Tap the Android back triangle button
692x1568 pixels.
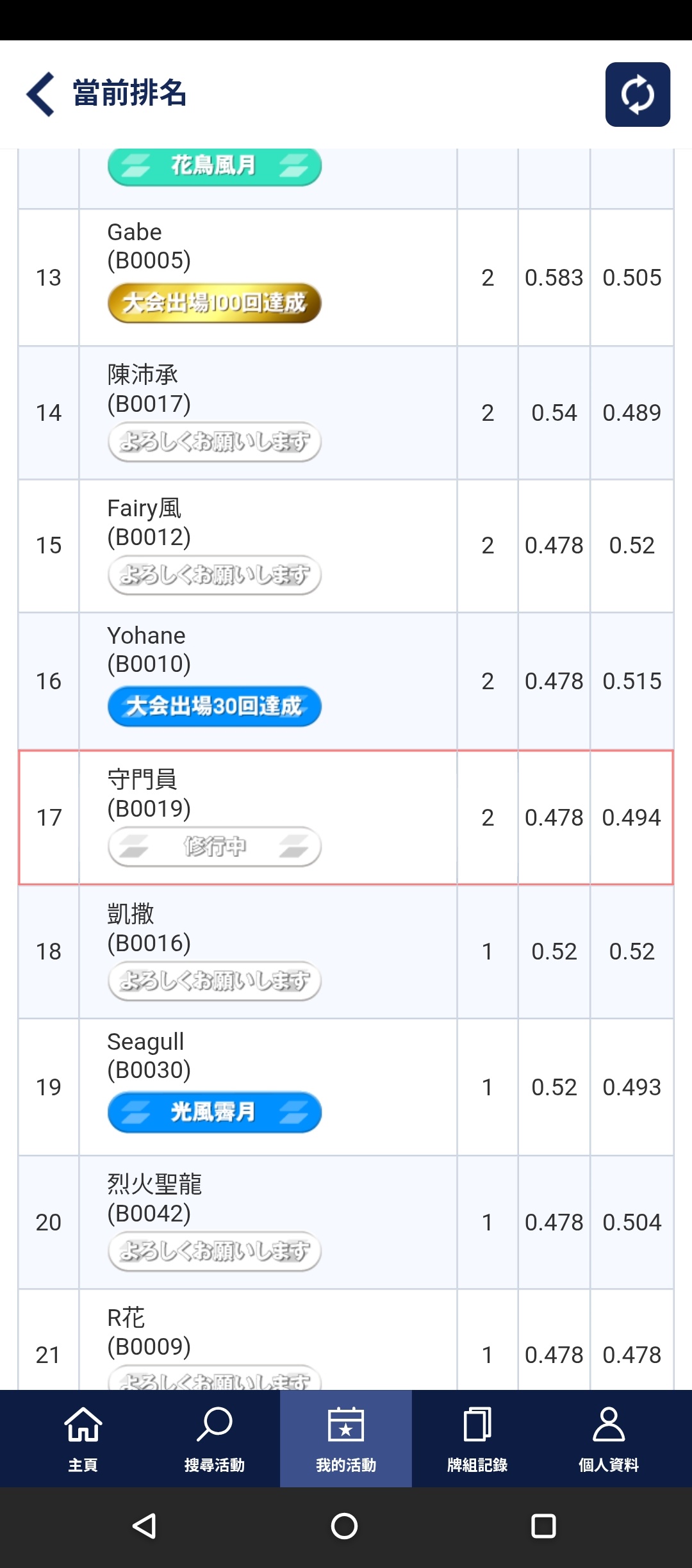pyautogui.click(x=145, y=1526)
